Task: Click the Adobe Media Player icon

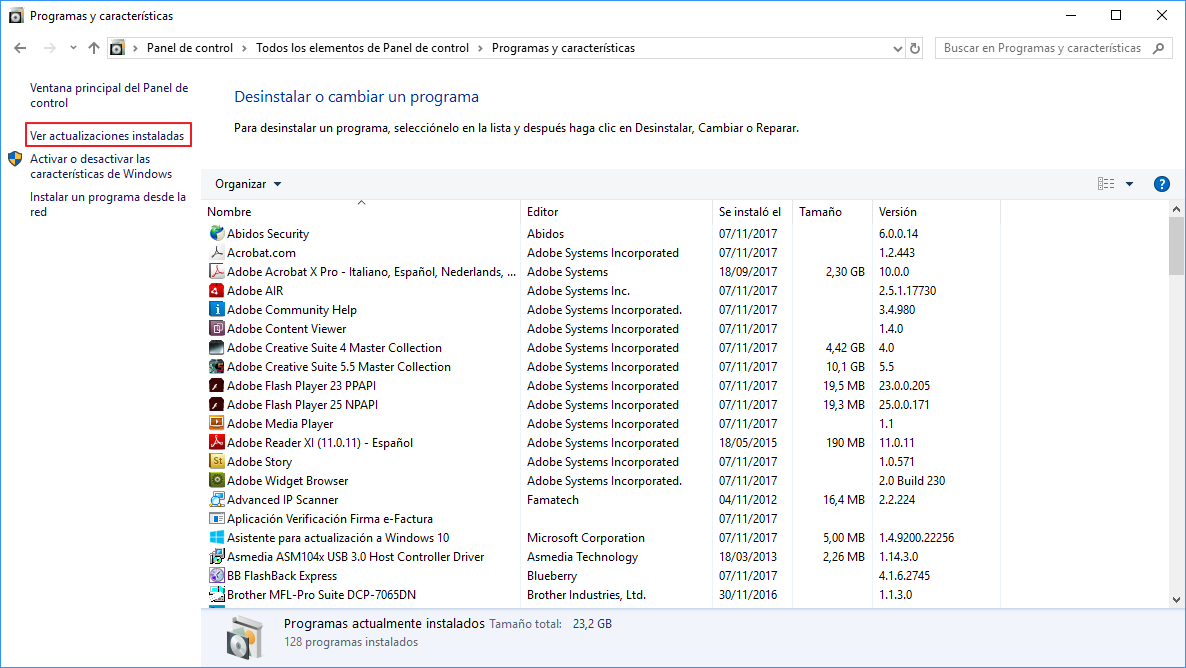Action: pos(216,423)
